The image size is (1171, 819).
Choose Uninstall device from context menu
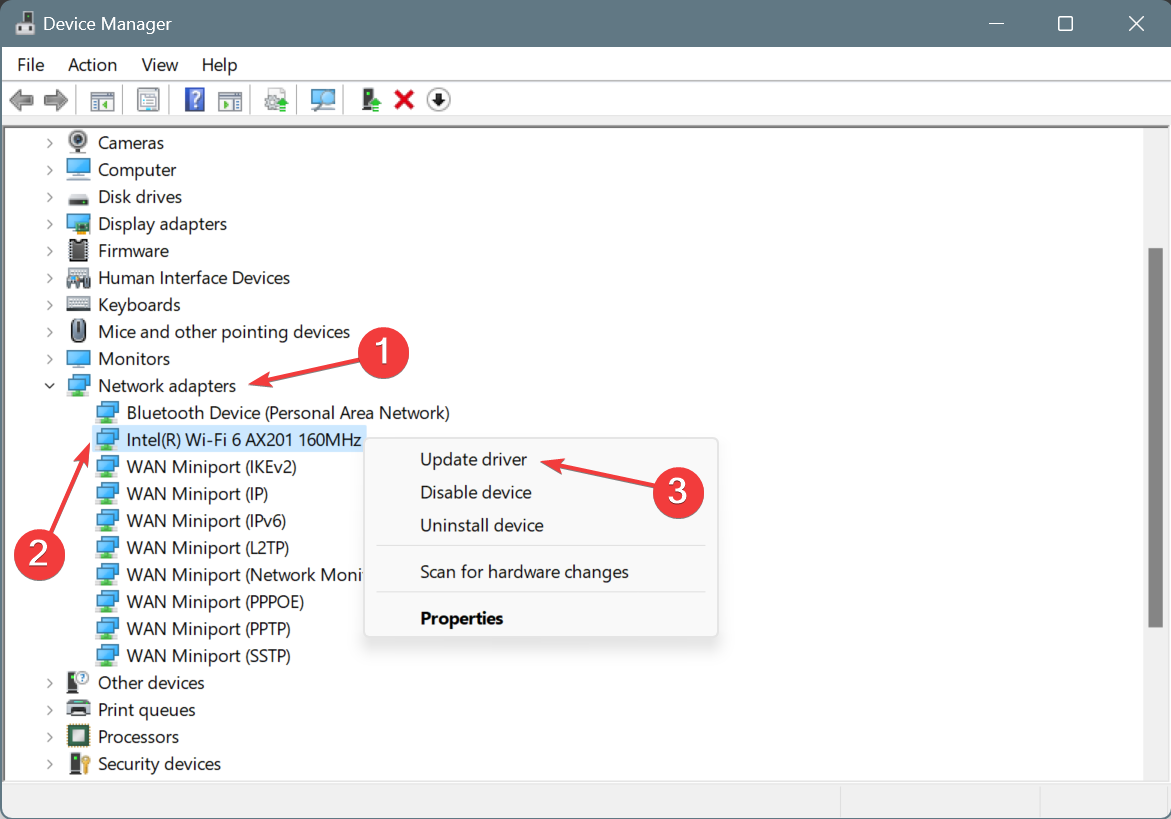(x=482, y=525)
